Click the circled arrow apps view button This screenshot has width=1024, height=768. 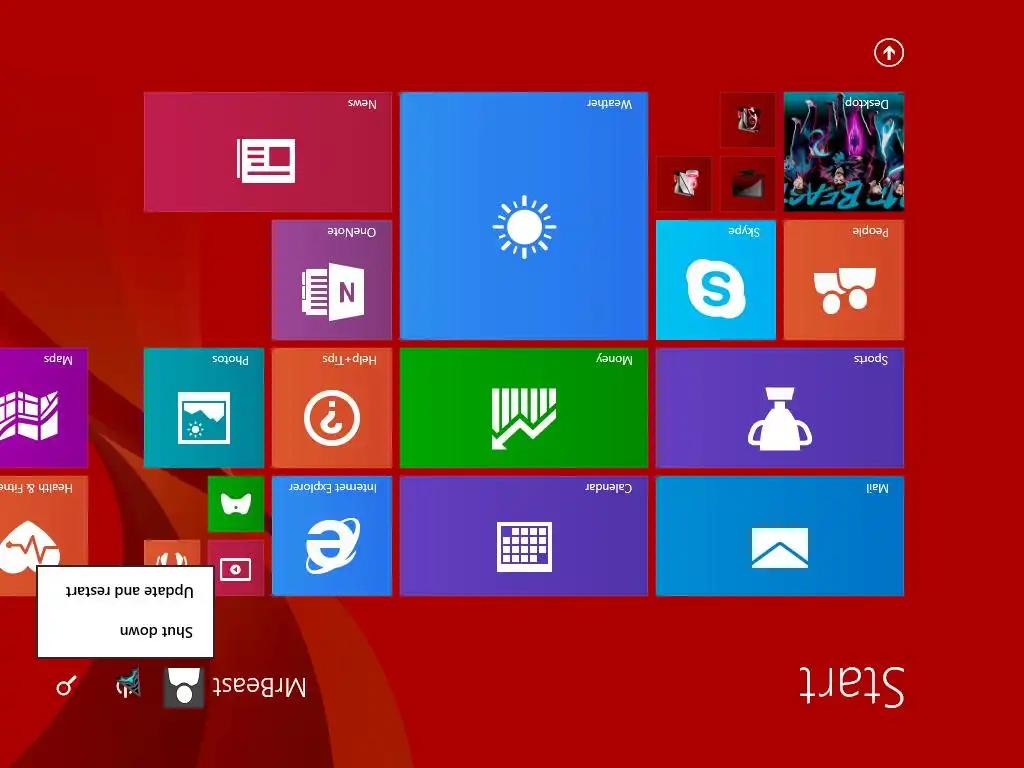(x=889, y=53)
